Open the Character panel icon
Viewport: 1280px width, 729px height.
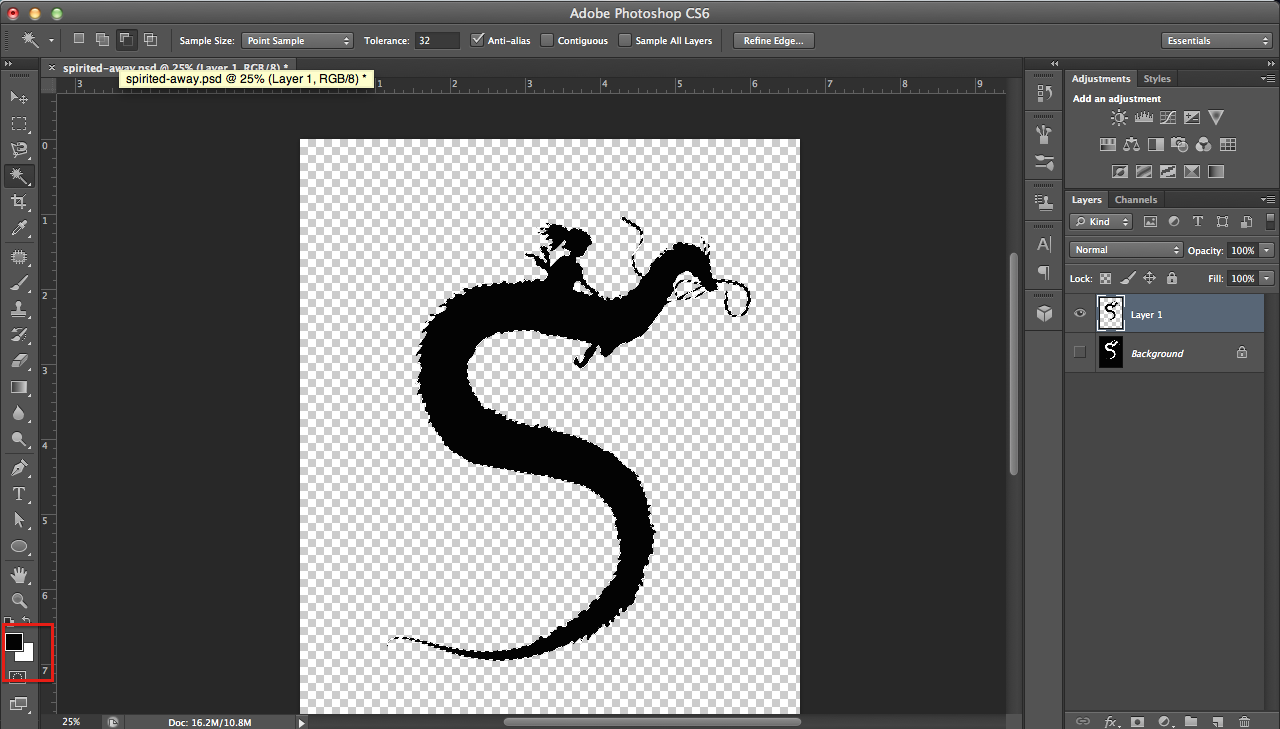point(1044,244)
